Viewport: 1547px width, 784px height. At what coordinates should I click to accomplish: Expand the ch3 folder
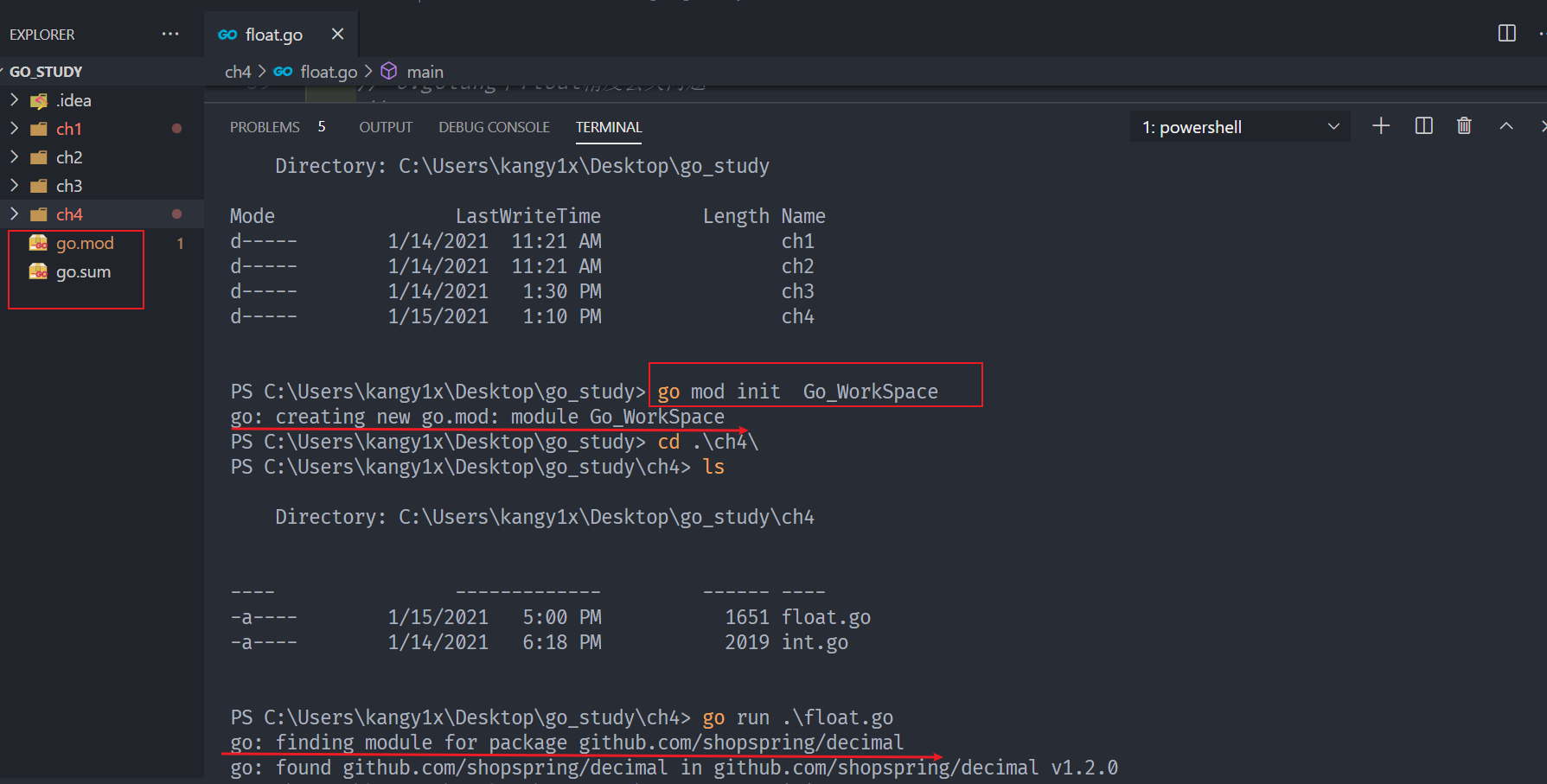click(15, 185)
